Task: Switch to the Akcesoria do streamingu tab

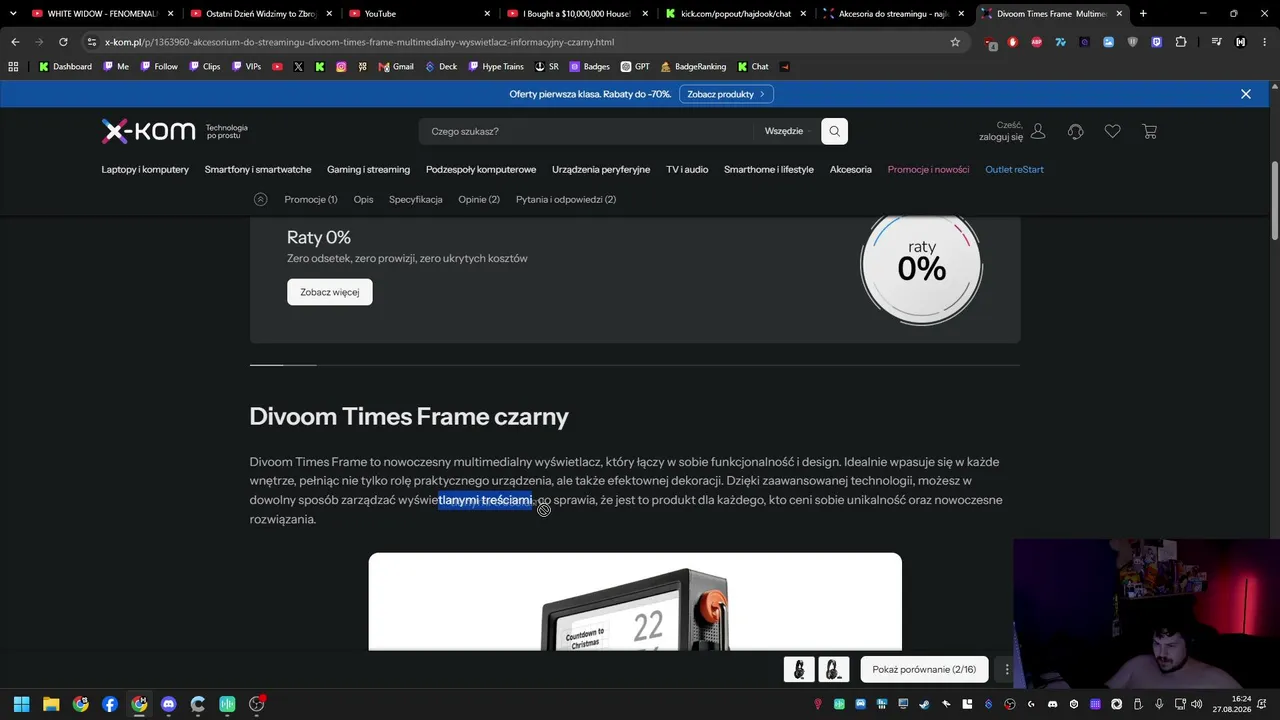Action: pos(896,13)
